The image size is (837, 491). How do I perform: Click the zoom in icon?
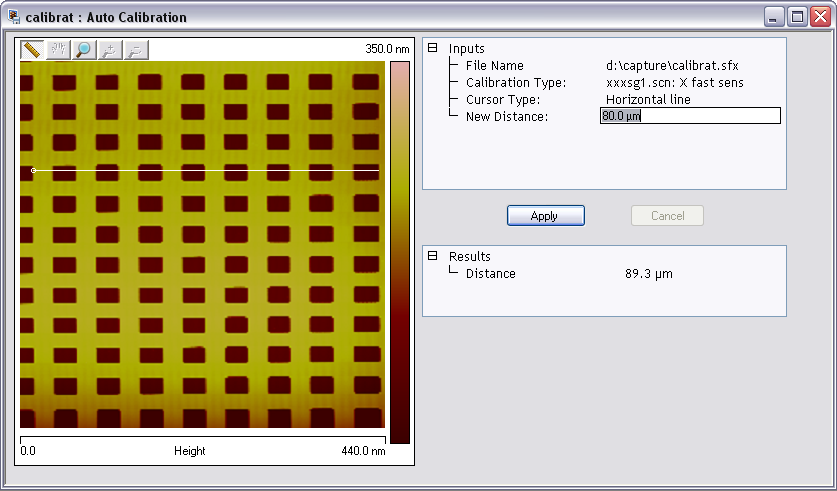click(110, 49)
